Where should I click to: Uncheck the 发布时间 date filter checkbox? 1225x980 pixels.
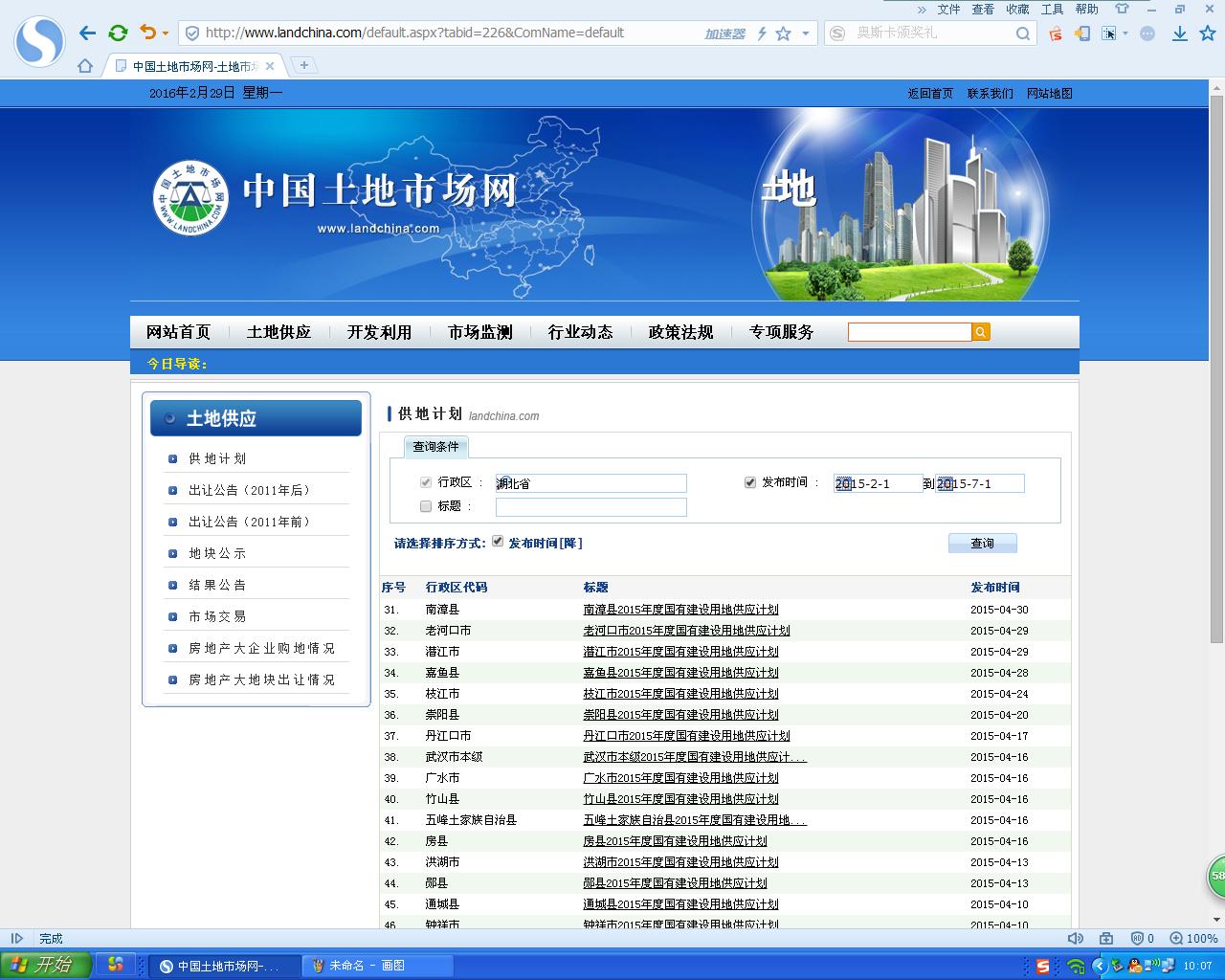(750, 482)
